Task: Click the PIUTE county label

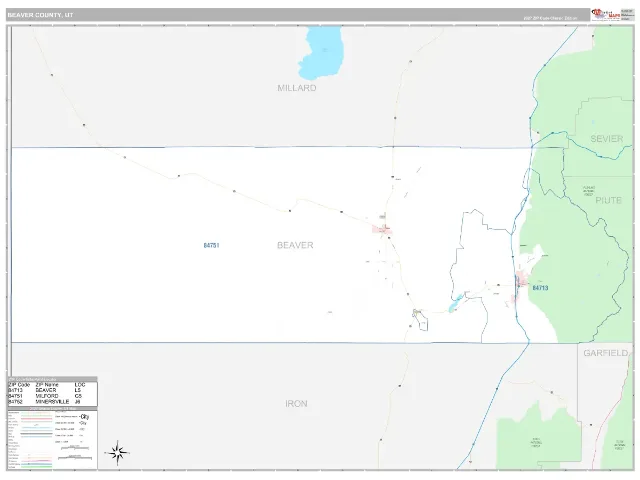Action: click(608, 200)
